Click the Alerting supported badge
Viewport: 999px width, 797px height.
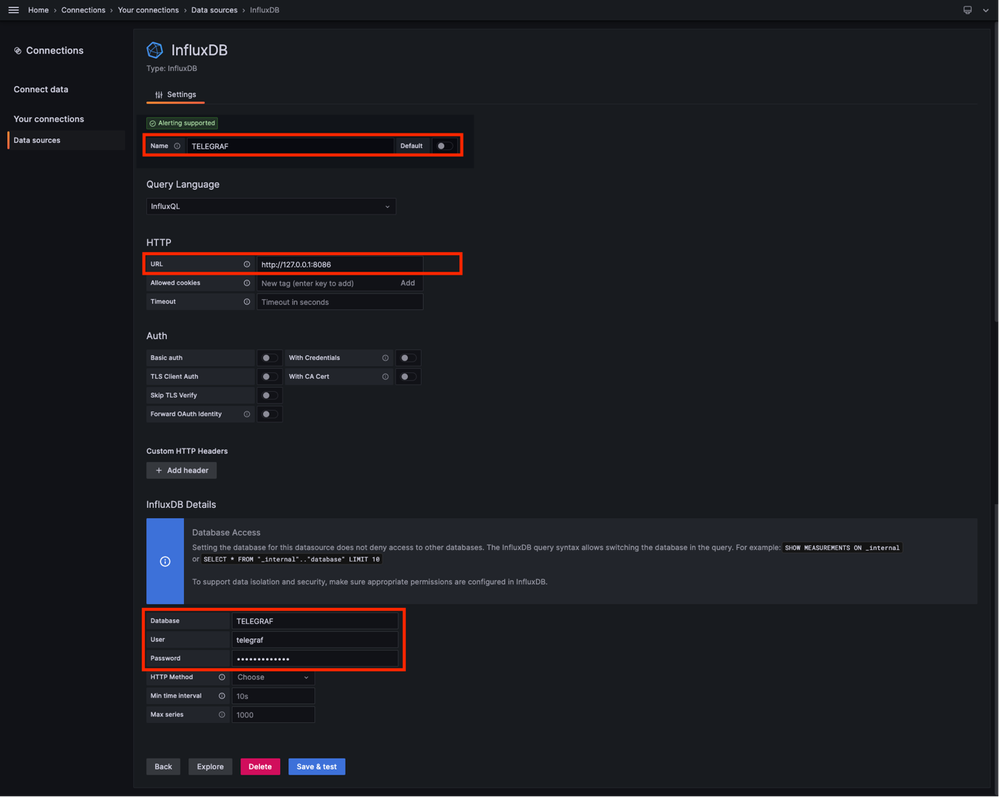tap(182, 123)
